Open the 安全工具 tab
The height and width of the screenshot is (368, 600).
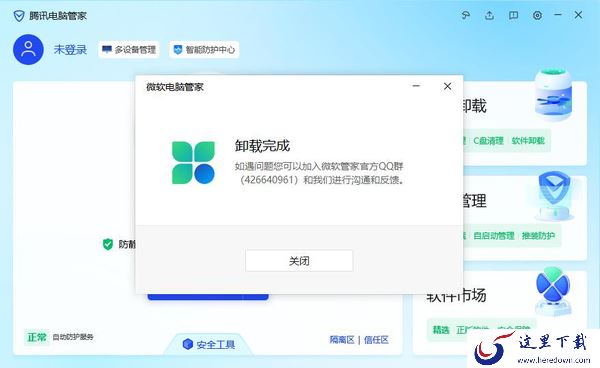209,344
